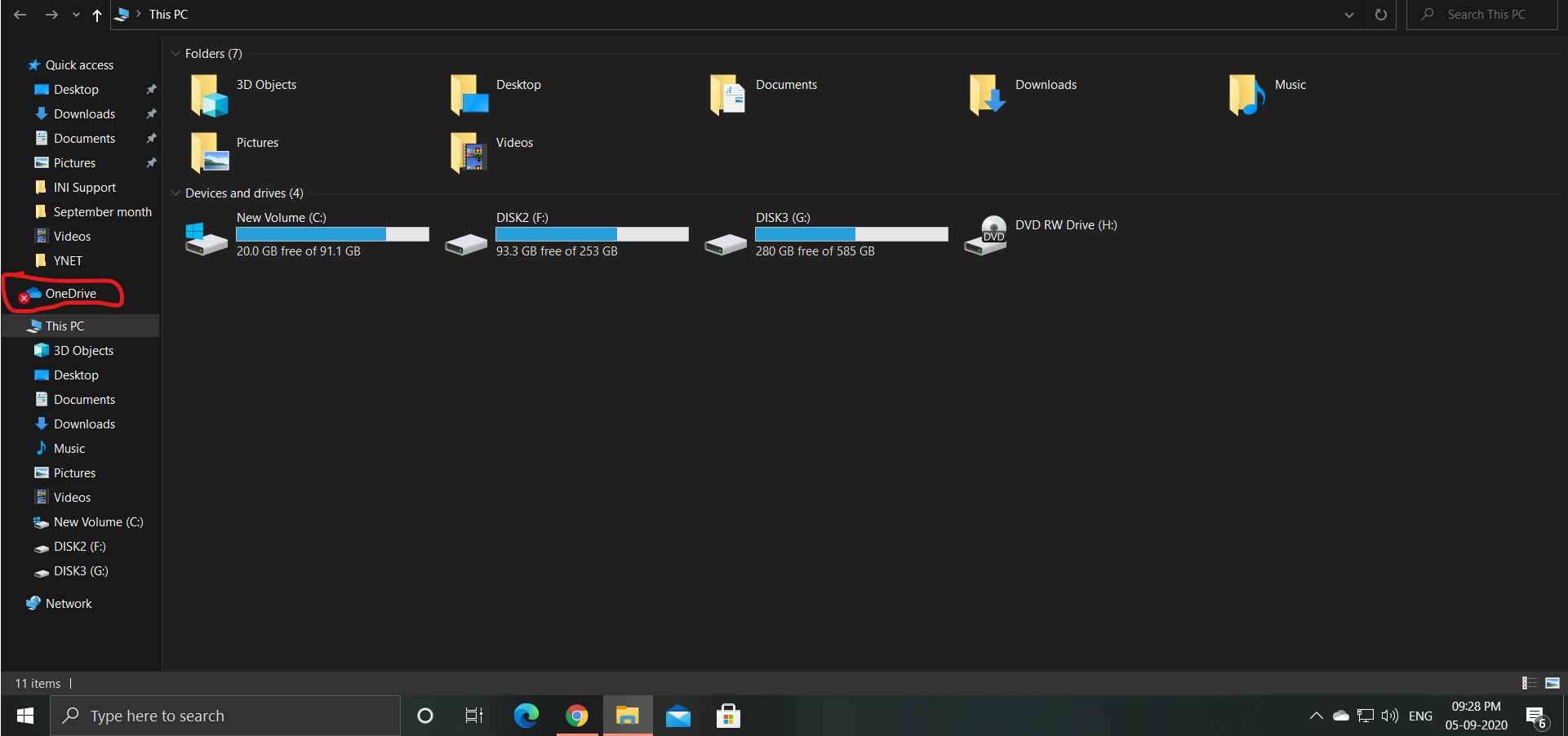
Task: Select the Pictures folder icon in Folders
Action: point(210,153)
